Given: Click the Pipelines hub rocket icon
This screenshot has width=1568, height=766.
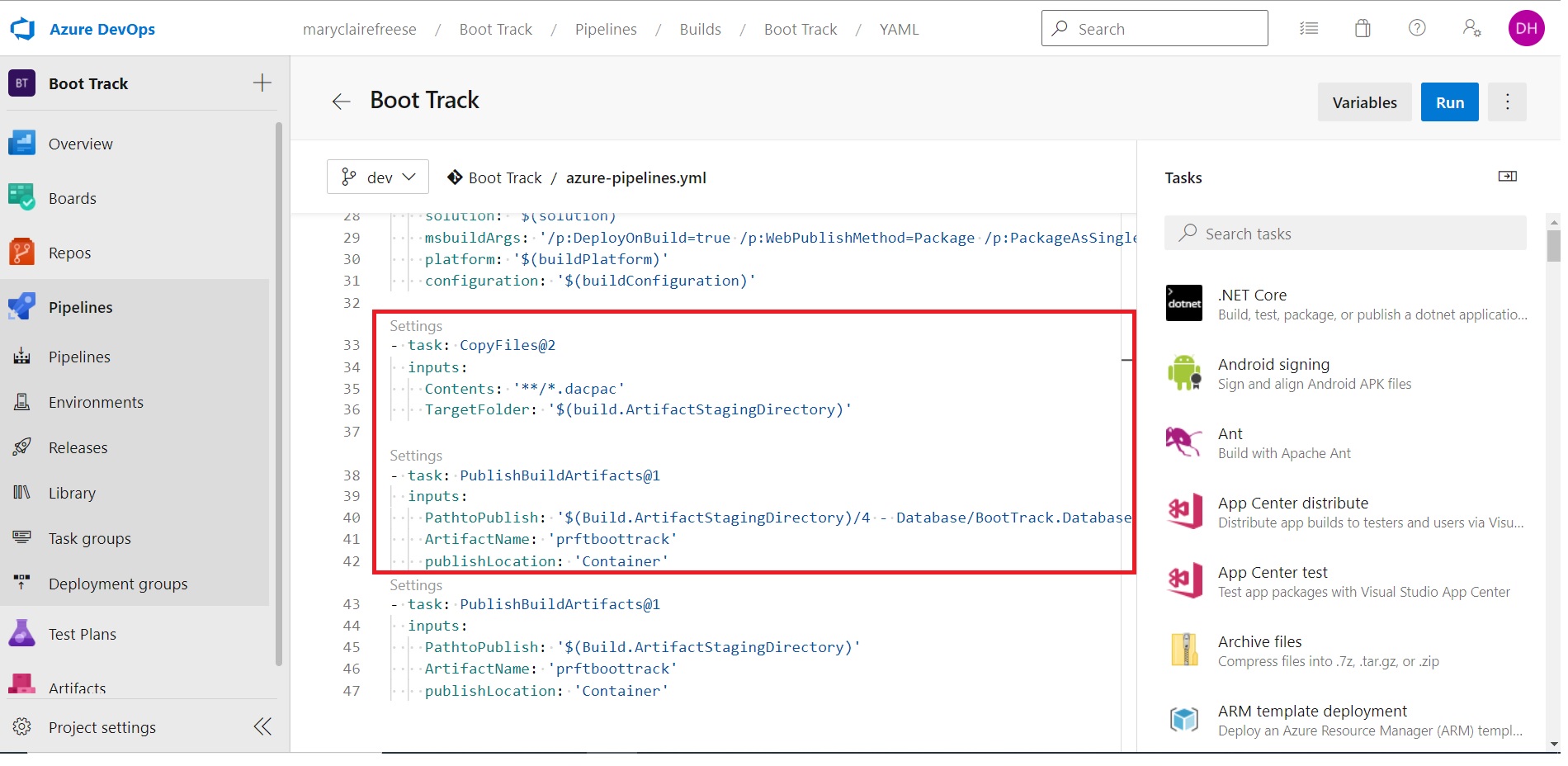Looking at the screenshot, I should tap(22, 307).
